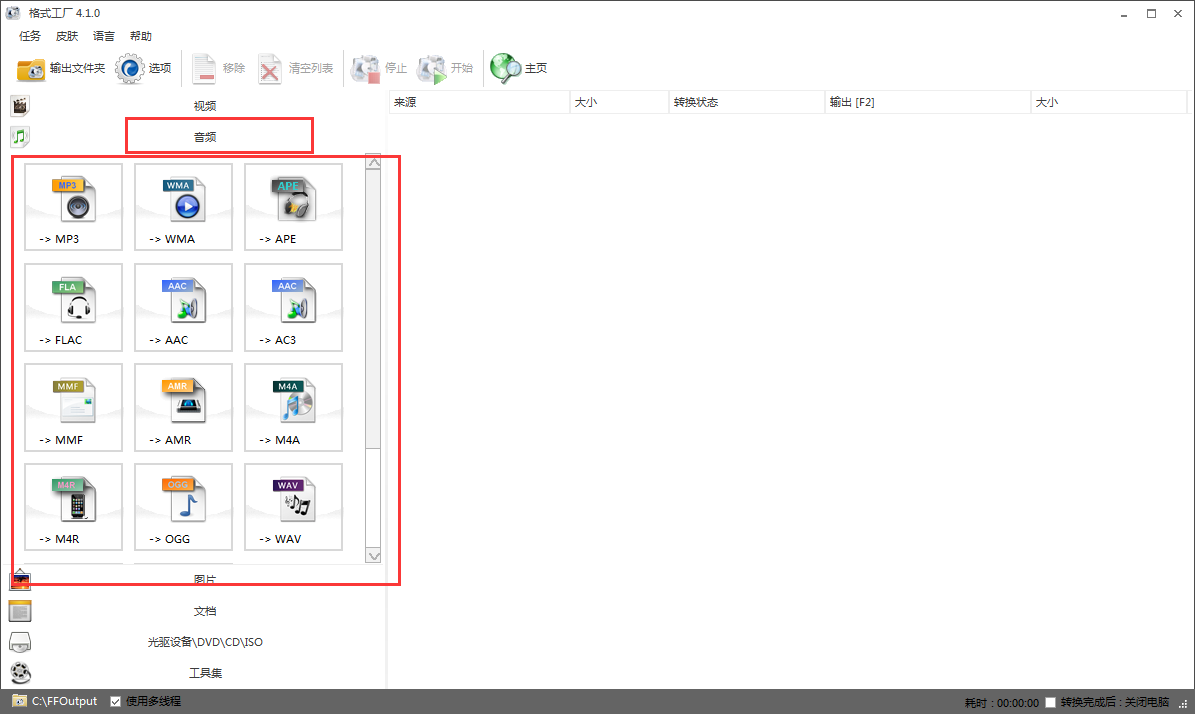Expand the 视频 category section
The height and width of the screenshot is (714, 1195).
click(204, 105)
